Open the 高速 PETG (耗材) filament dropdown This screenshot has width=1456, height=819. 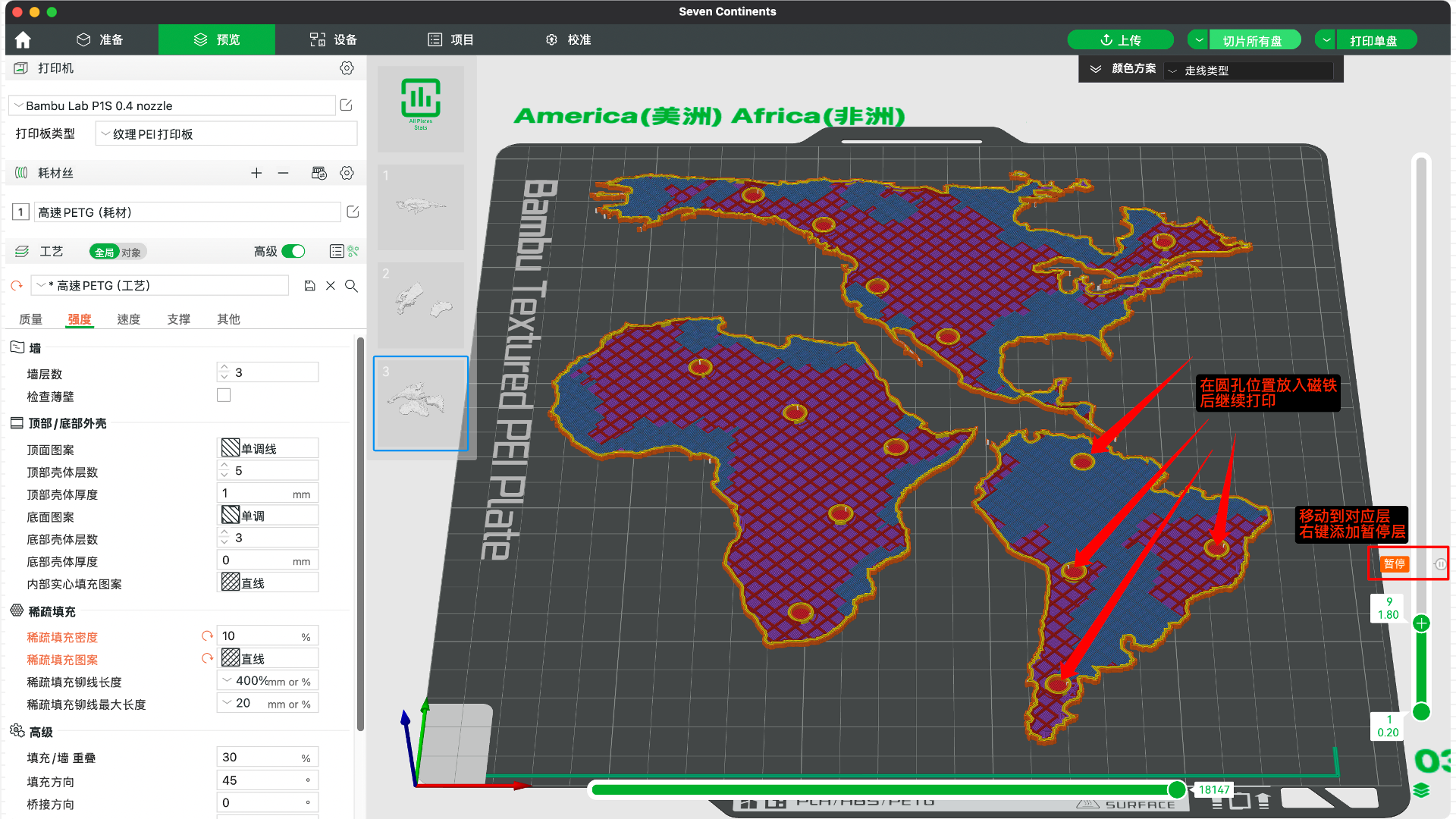click(187, 212)
